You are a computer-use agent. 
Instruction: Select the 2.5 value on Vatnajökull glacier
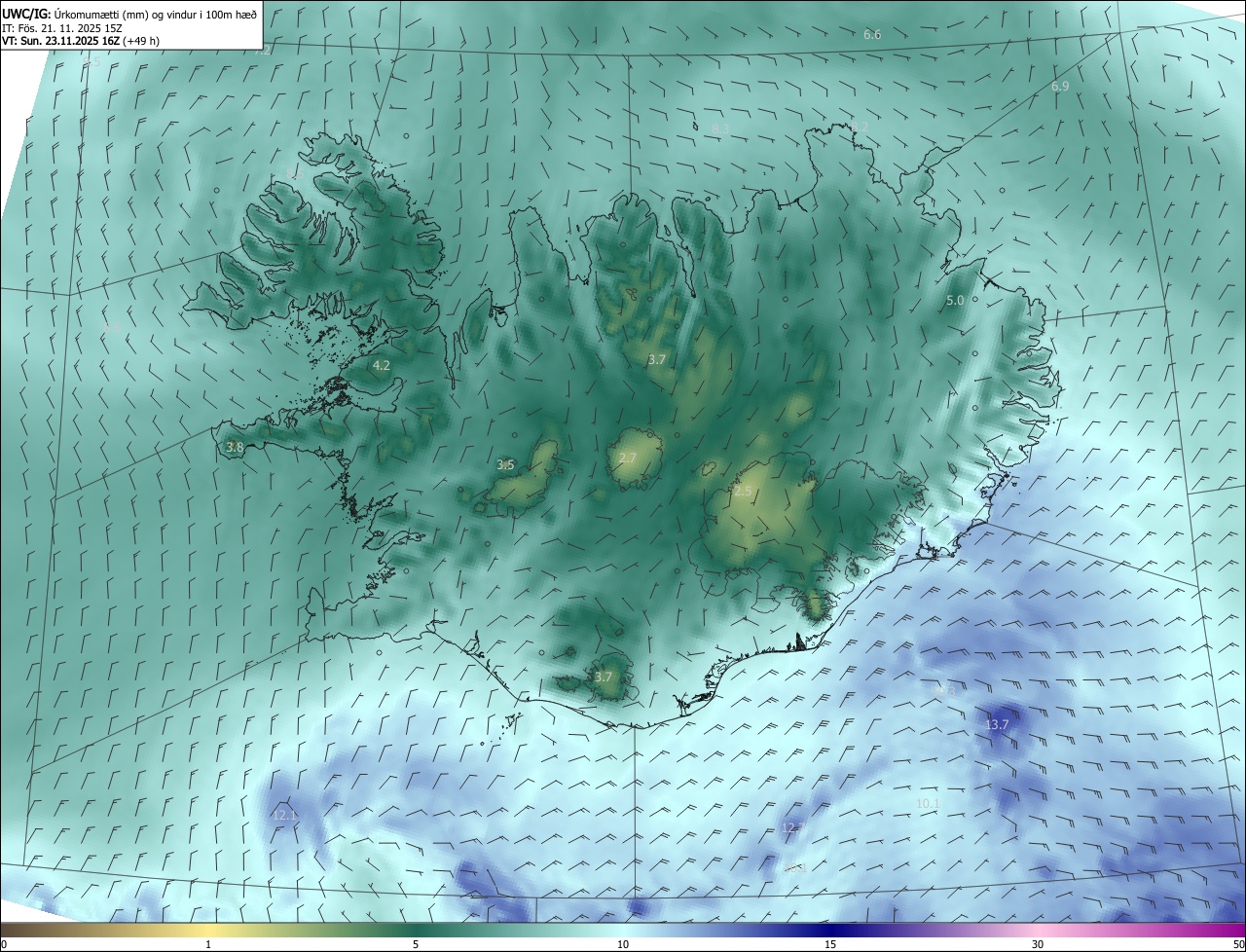743,492
